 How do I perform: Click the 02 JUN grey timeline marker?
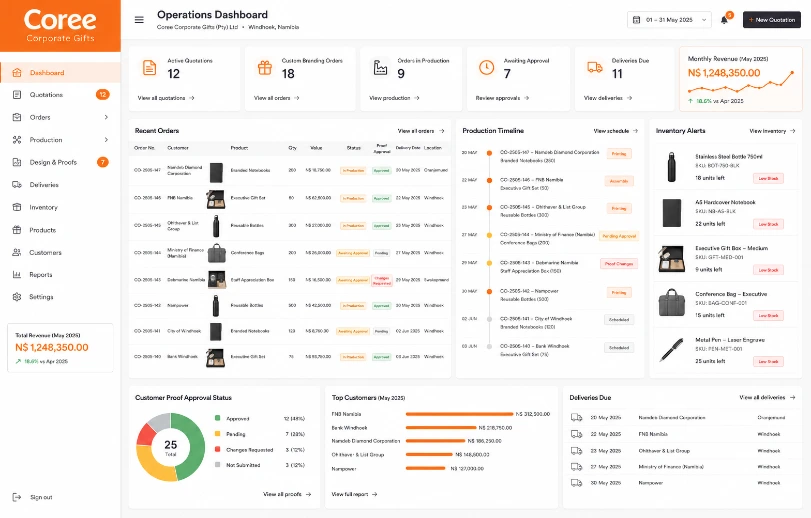click(489, 319)
